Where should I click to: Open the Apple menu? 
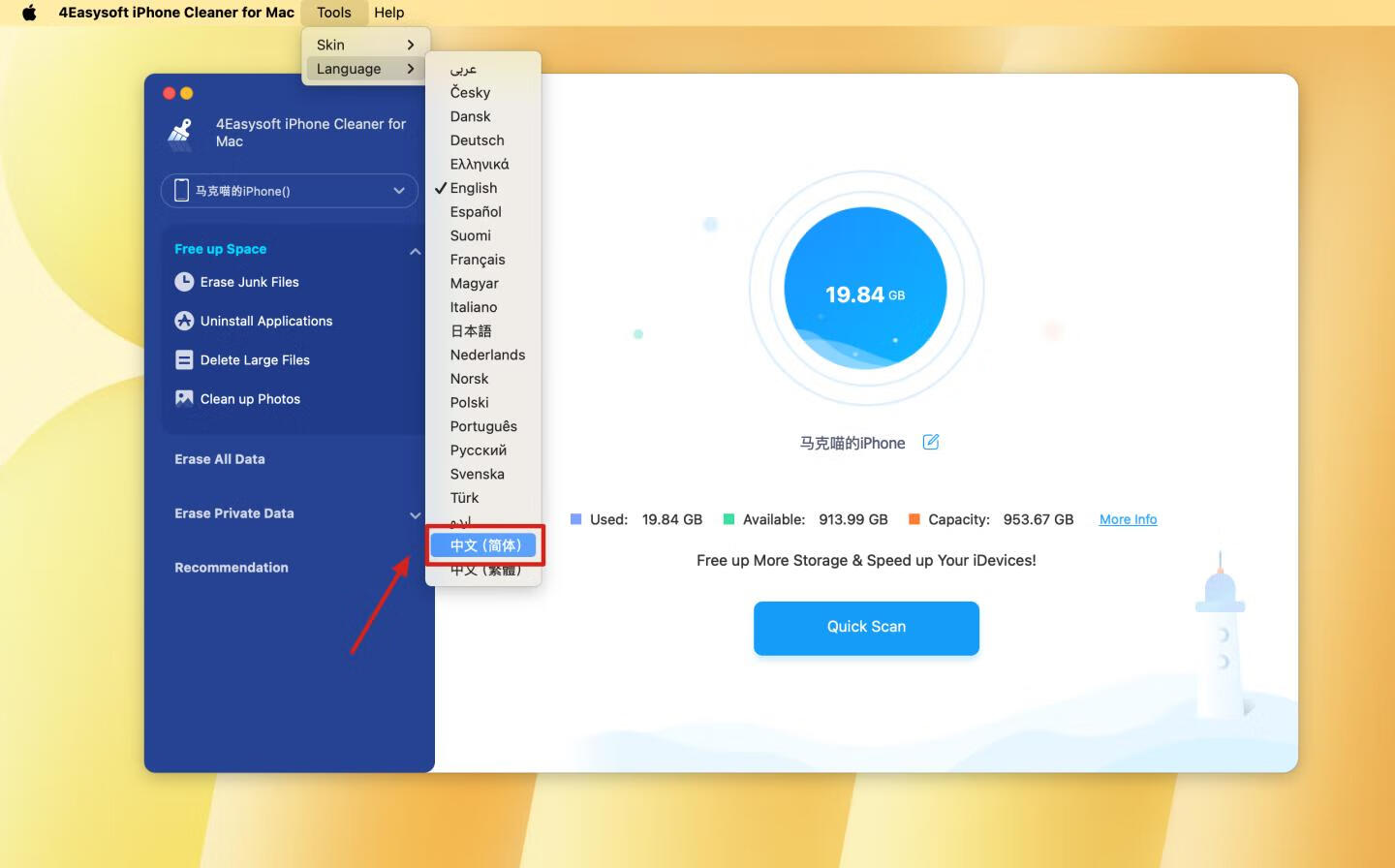(29, 13)
